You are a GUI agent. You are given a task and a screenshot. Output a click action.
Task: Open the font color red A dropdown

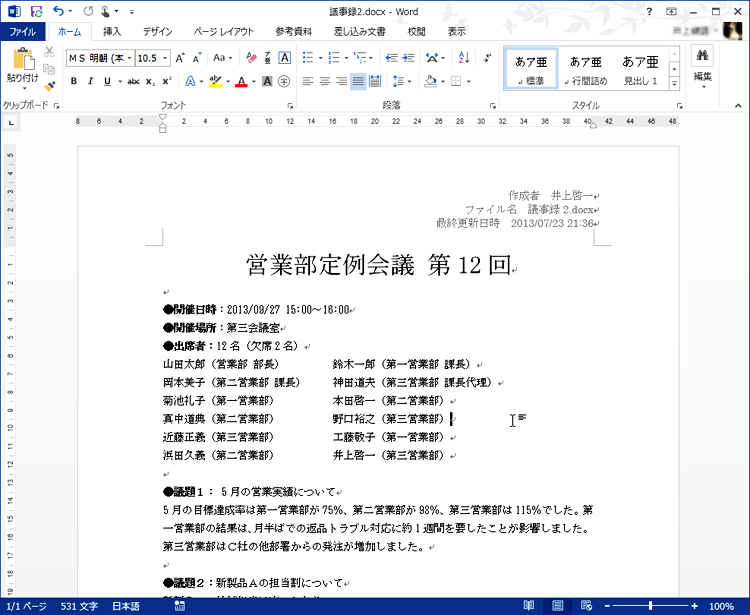point(254,81)
